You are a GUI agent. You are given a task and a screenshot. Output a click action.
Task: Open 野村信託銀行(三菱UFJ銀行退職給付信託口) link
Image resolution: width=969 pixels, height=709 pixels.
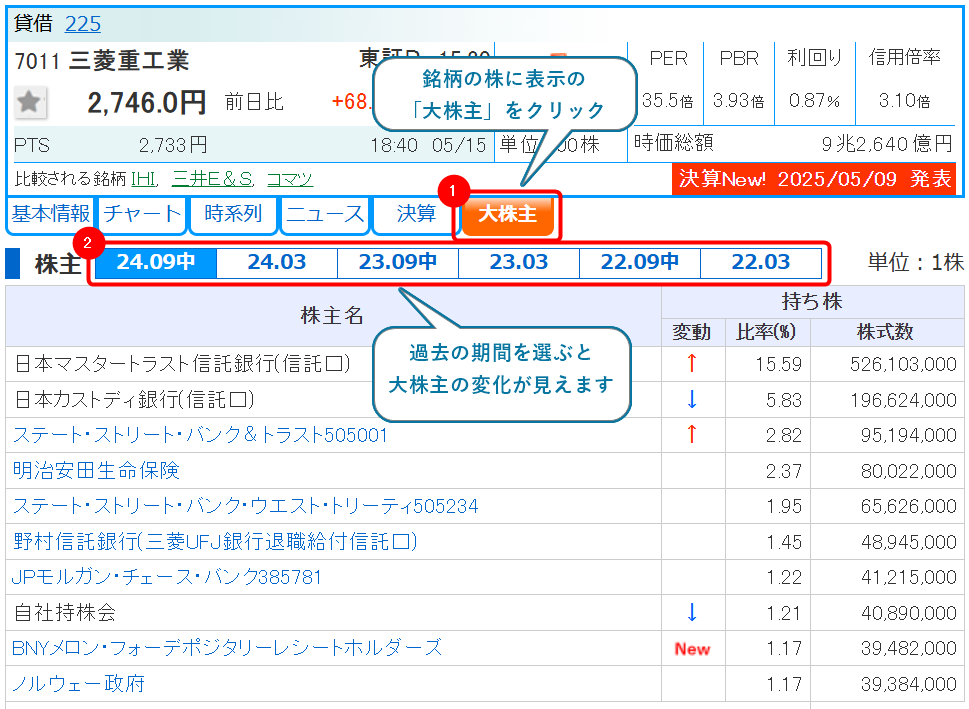[x=215, y=541]
